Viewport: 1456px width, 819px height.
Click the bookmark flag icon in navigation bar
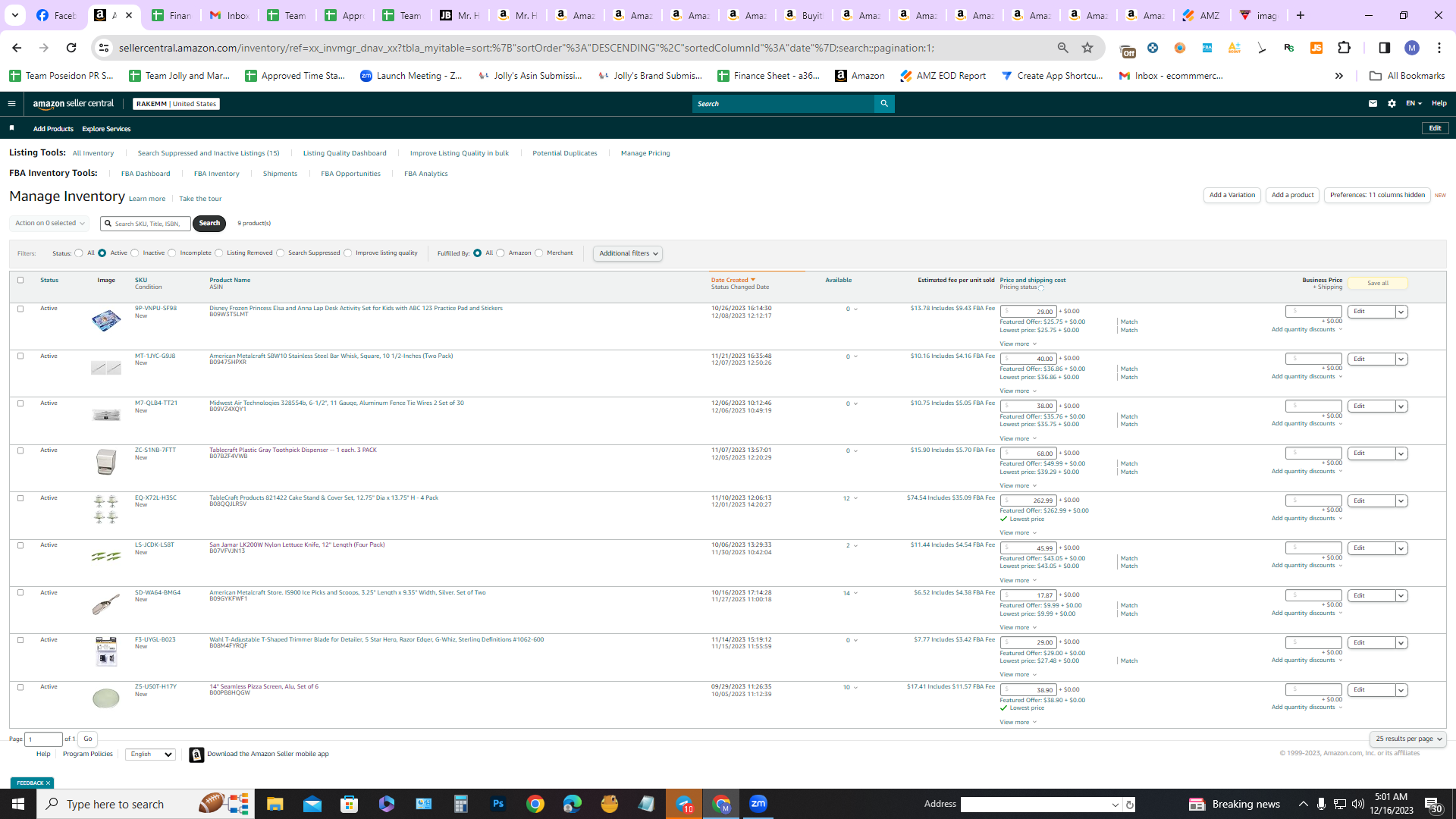point(11,128)
